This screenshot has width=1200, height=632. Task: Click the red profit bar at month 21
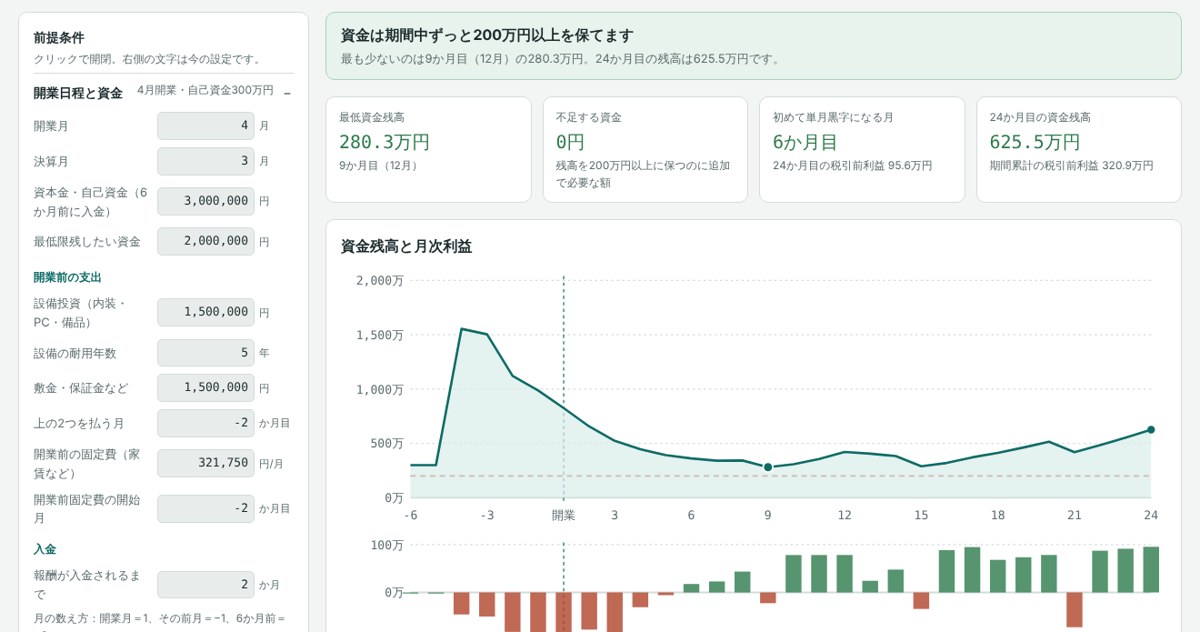1074,610
